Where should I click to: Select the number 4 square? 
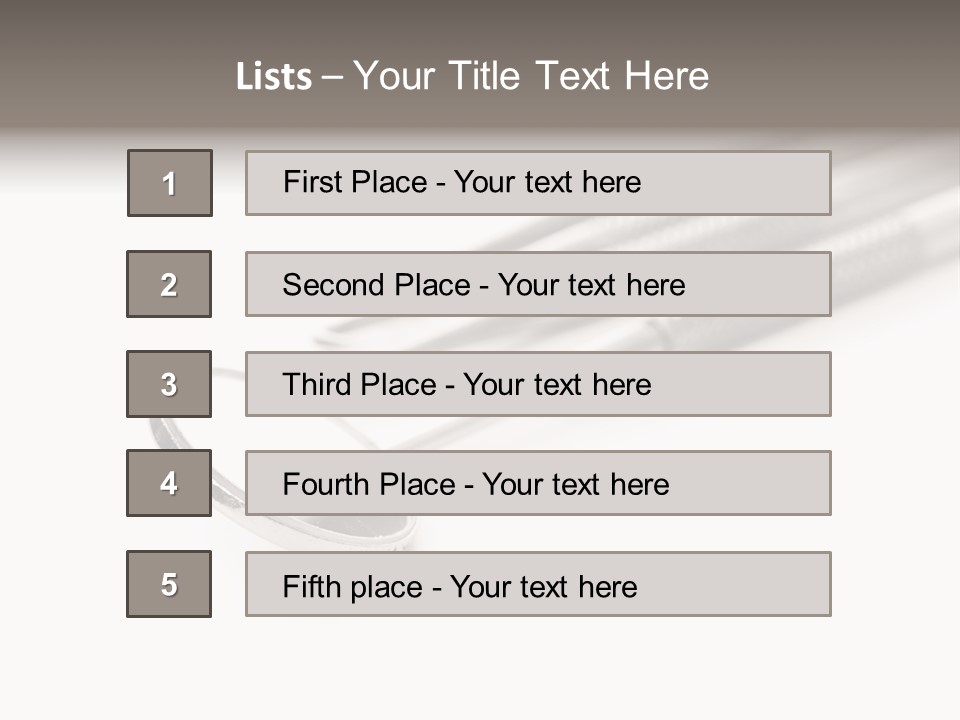click(x=169, y=483)
